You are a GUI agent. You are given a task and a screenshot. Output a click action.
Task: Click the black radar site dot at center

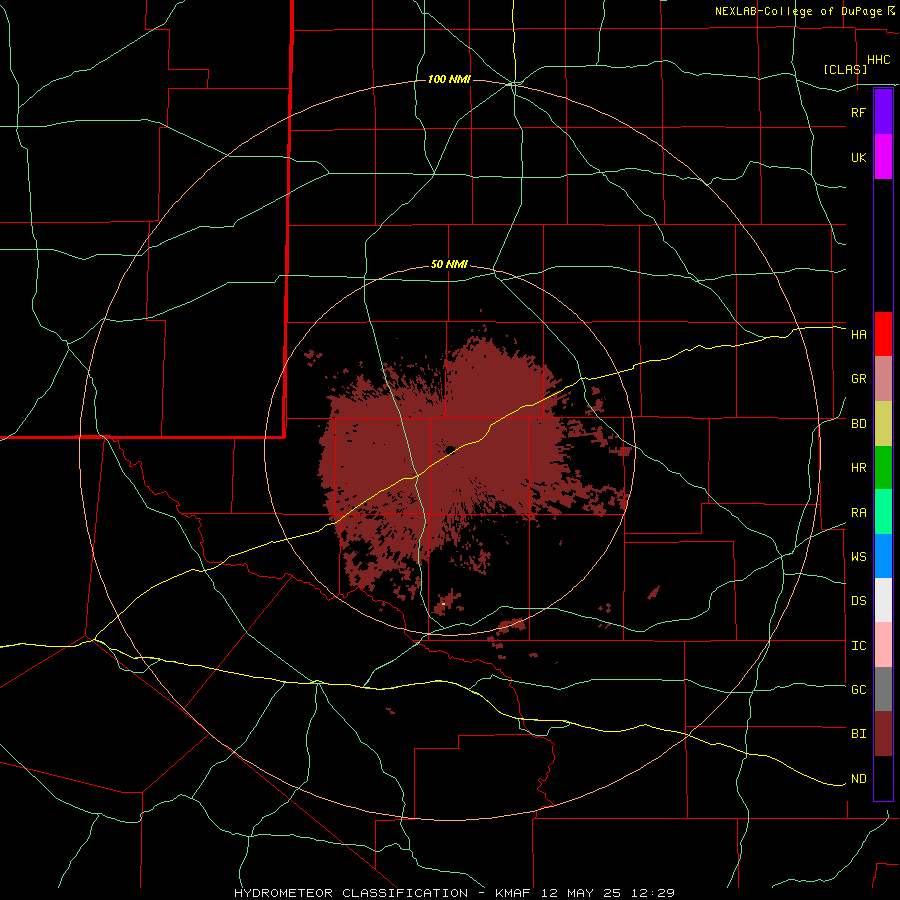(450, 449)
